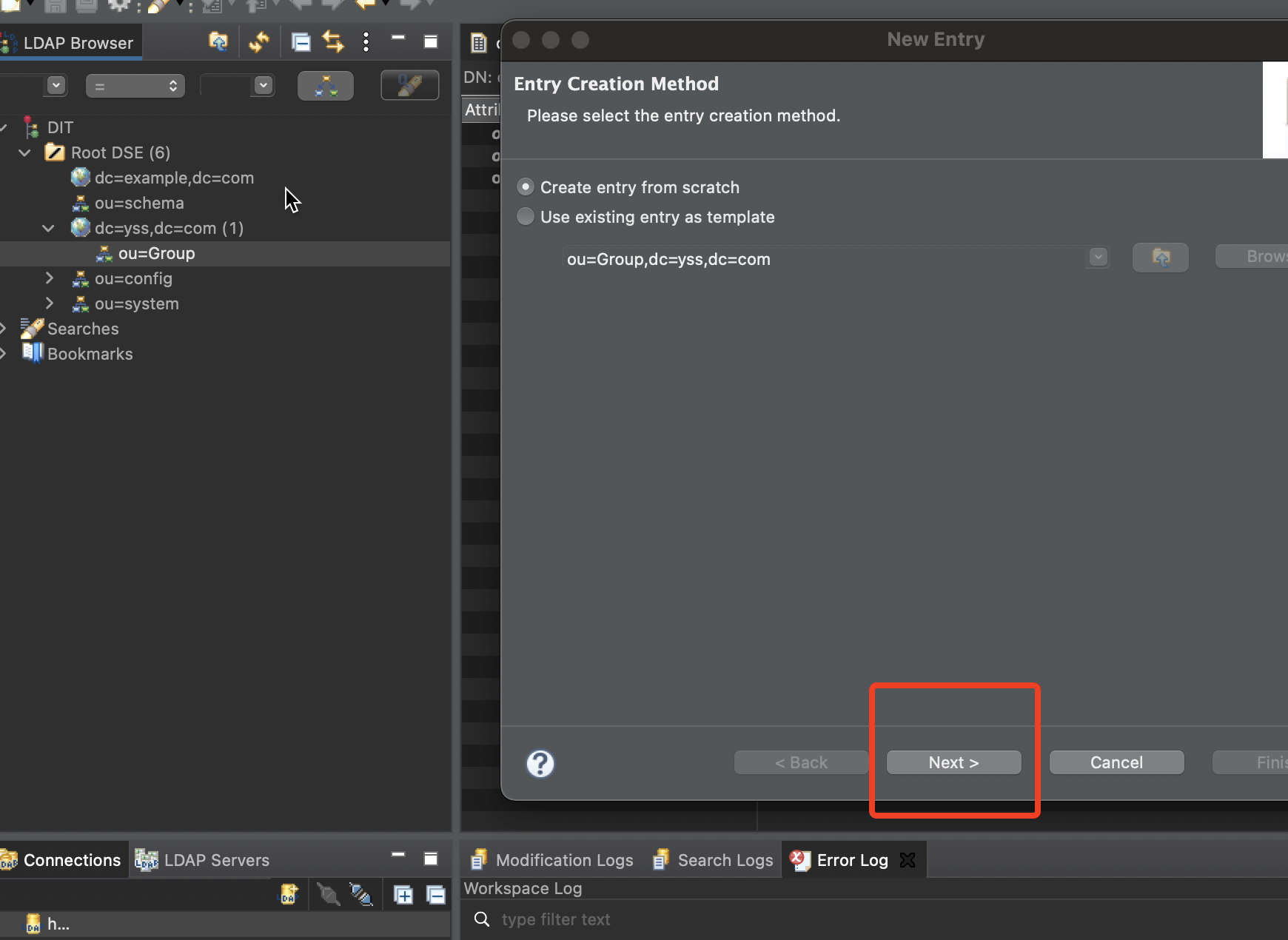
Task: Click the workspace log filter text field
Action: [x=666, y=919]
